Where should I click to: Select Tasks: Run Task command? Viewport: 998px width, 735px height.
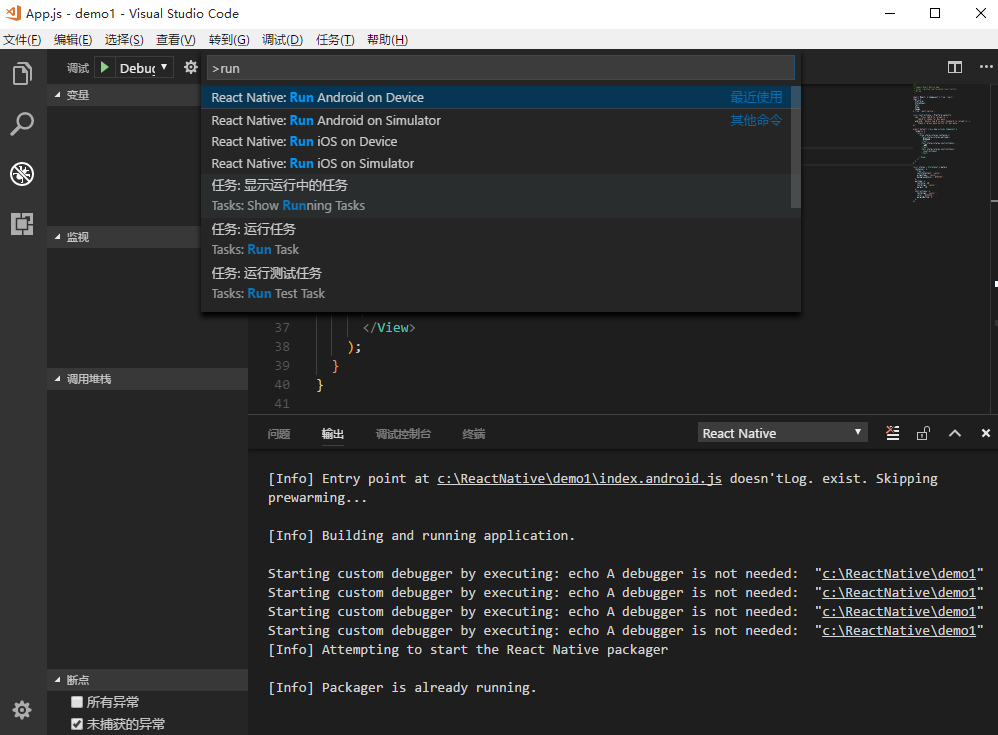point(500,239)
